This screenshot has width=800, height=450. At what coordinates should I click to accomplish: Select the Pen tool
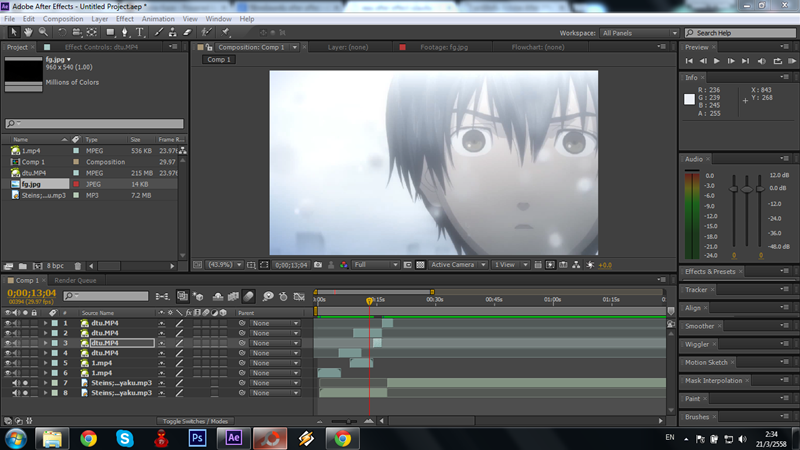[x=124, y=32]
